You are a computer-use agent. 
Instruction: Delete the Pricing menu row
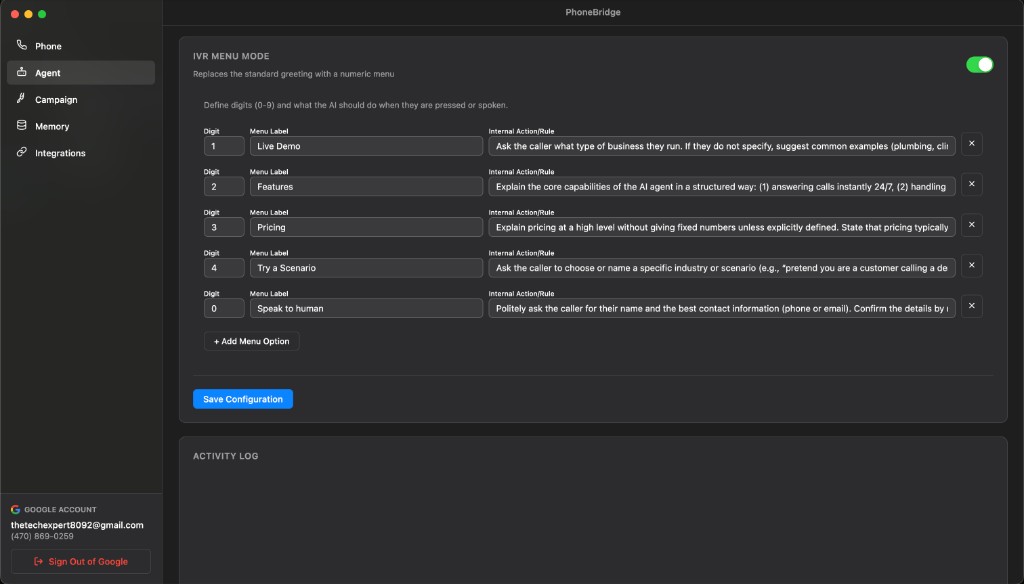972,225
